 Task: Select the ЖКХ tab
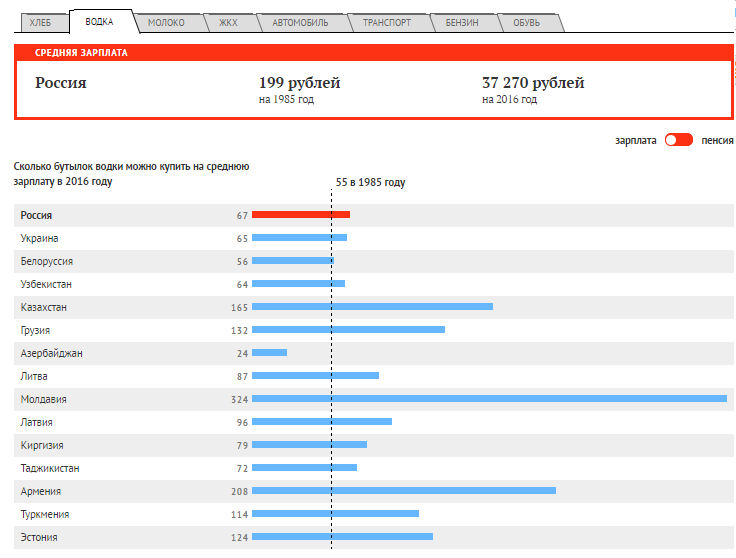pyautogui.click(x=227, y=22)
